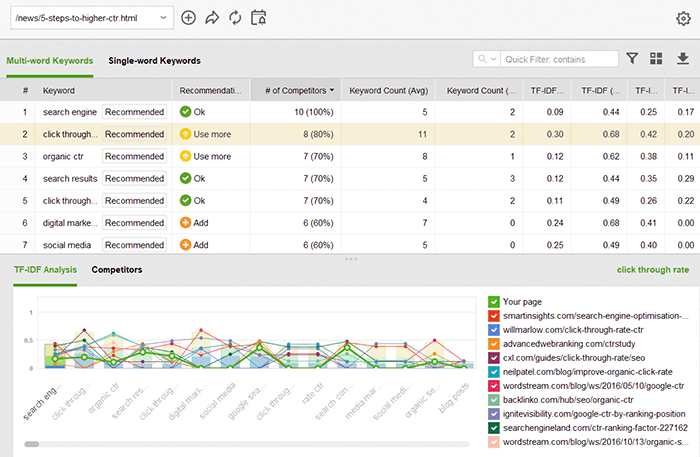Select the organic ctr keyword row
The width and height of the screenshot is (700, 457).
[x=350, y=156]
